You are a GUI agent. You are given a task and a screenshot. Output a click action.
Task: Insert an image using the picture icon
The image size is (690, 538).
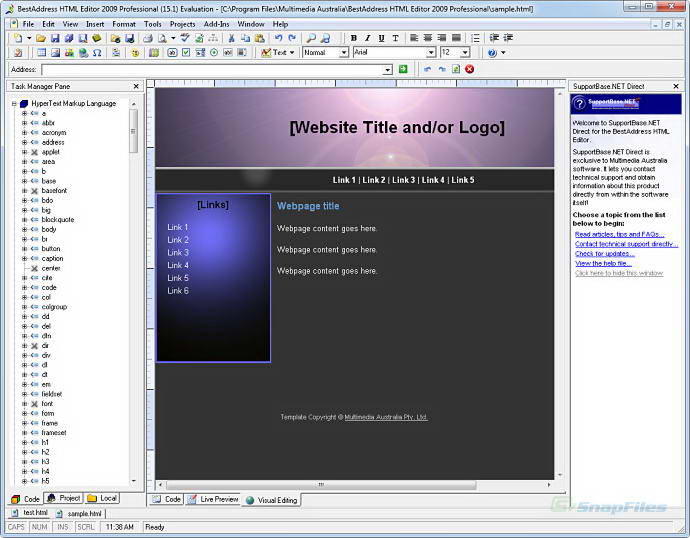point(55,53)
